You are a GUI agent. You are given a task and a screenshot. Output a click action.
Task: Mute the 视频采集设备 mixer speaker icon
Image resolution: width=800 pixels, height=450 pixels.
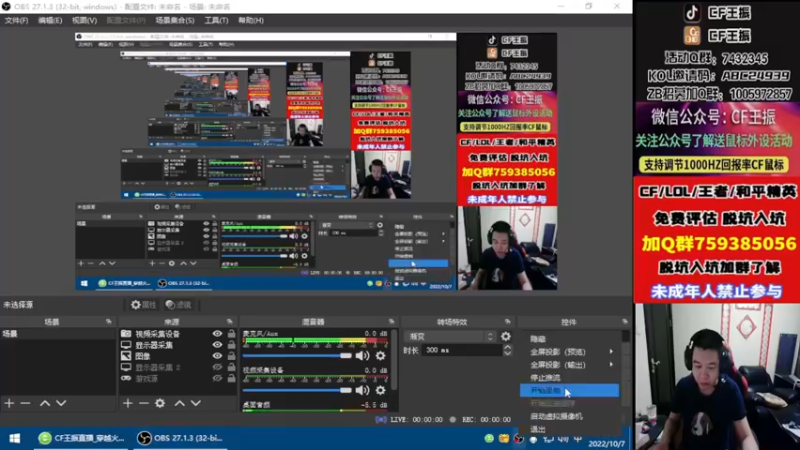pos(362,390)
